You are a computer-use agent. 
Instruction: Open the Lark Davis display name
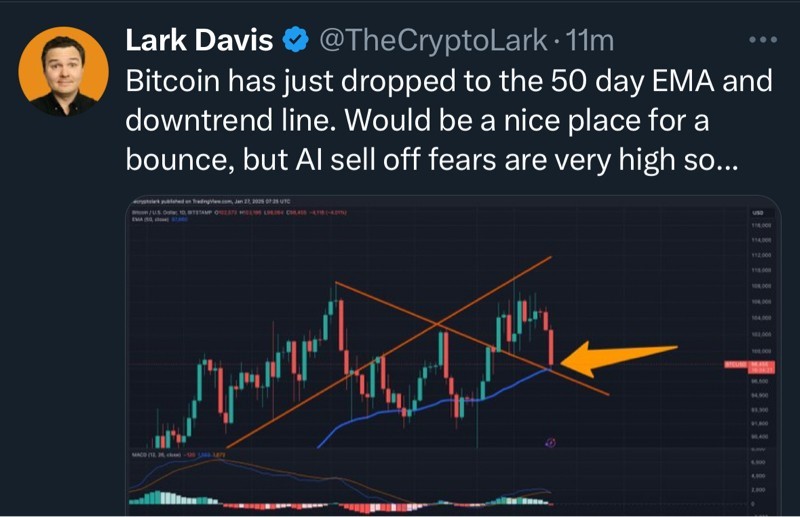pos(200,41)
